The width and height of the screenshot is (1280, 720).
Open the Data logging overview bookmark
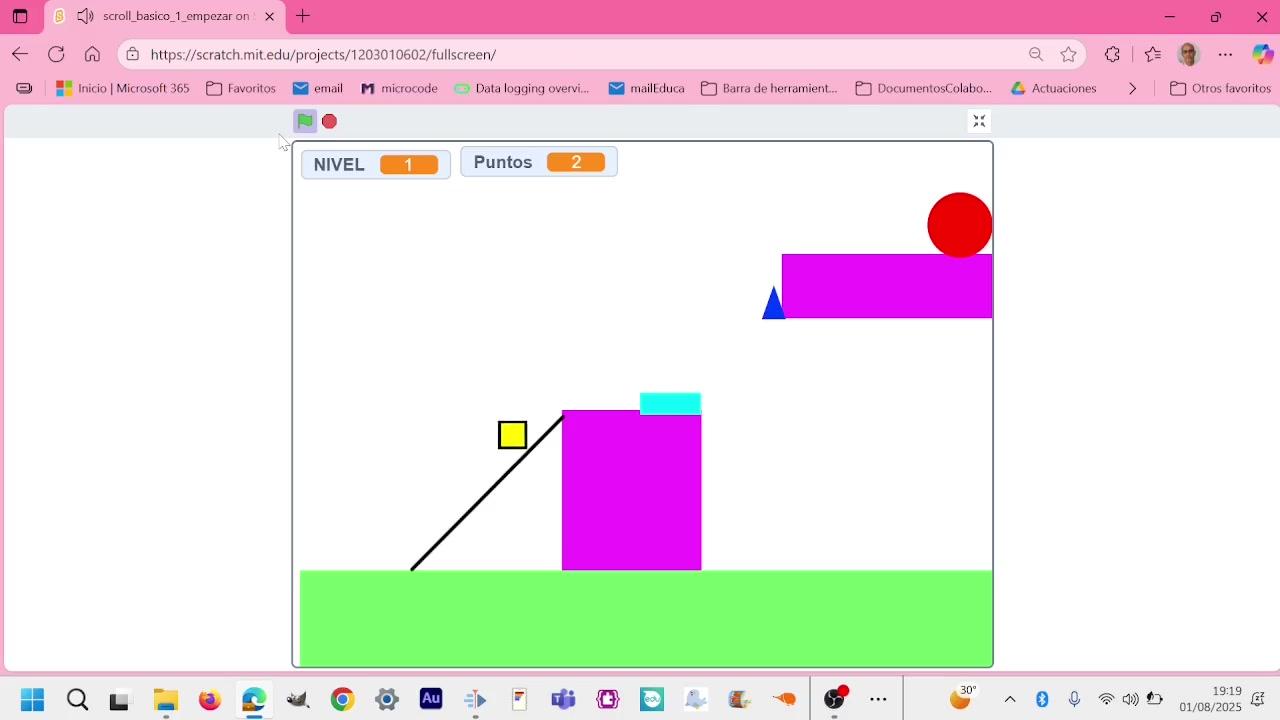click(522, 88)
